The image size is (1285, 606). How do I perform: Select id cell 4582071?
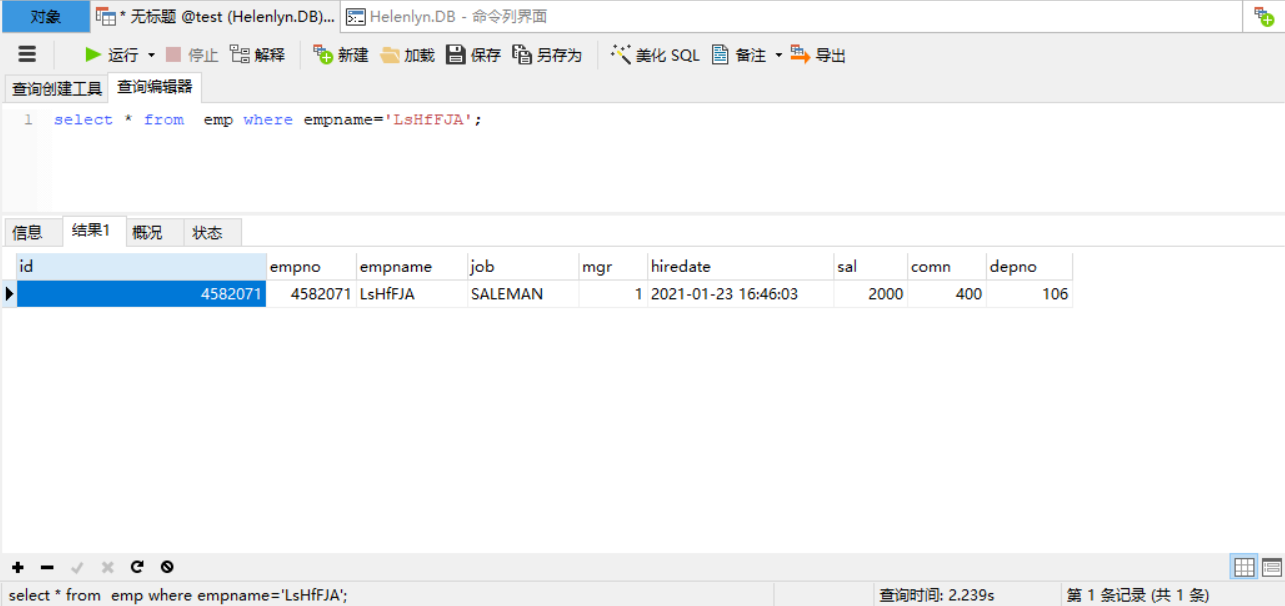(x=141, y=294)
